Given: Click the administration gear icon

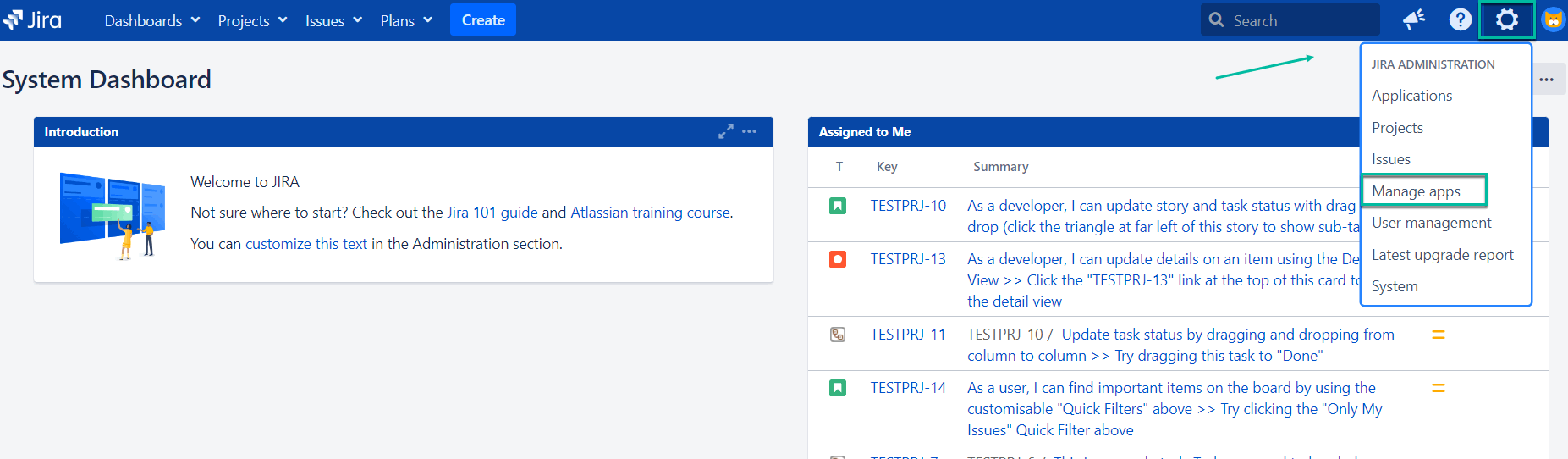Looking at the screenshot, I should pyautogui.click(x=1507, y=19).
